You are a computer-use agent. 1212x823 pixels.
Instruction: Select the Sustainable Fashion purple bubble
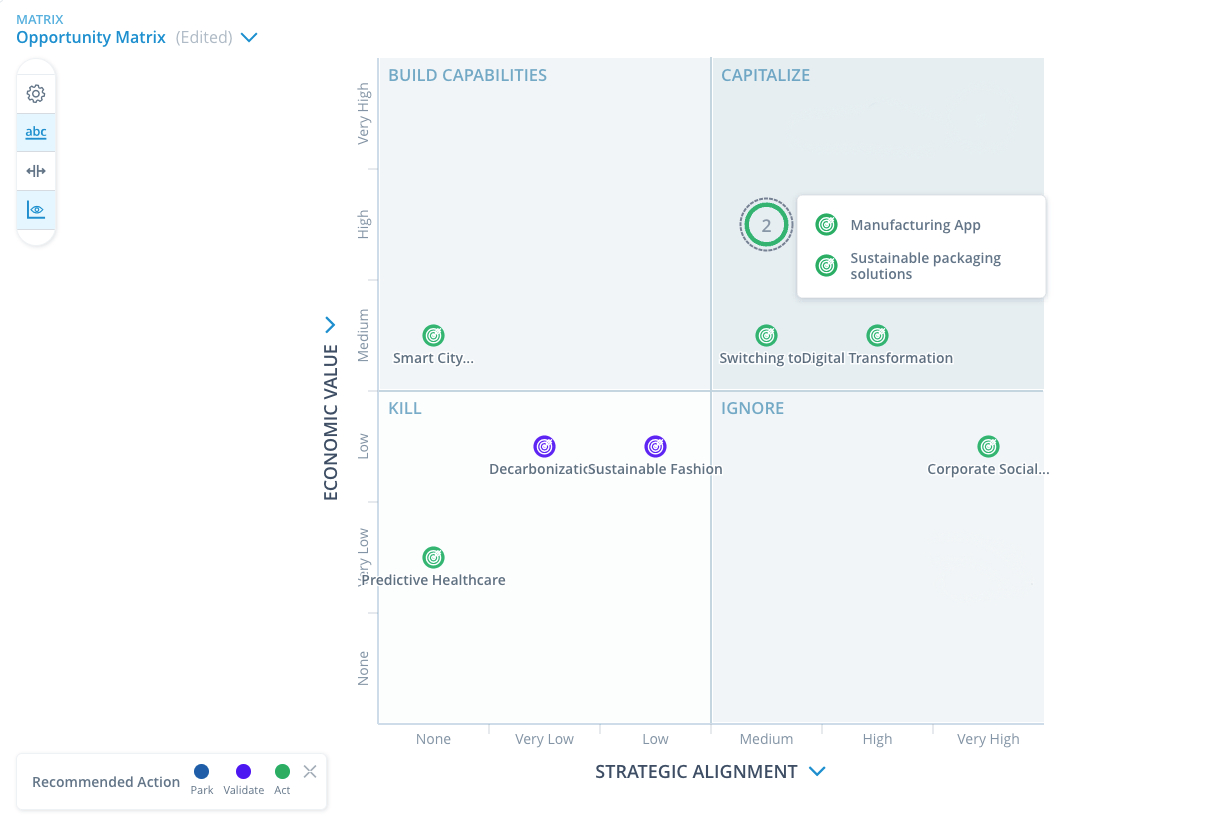click(655, 446)
